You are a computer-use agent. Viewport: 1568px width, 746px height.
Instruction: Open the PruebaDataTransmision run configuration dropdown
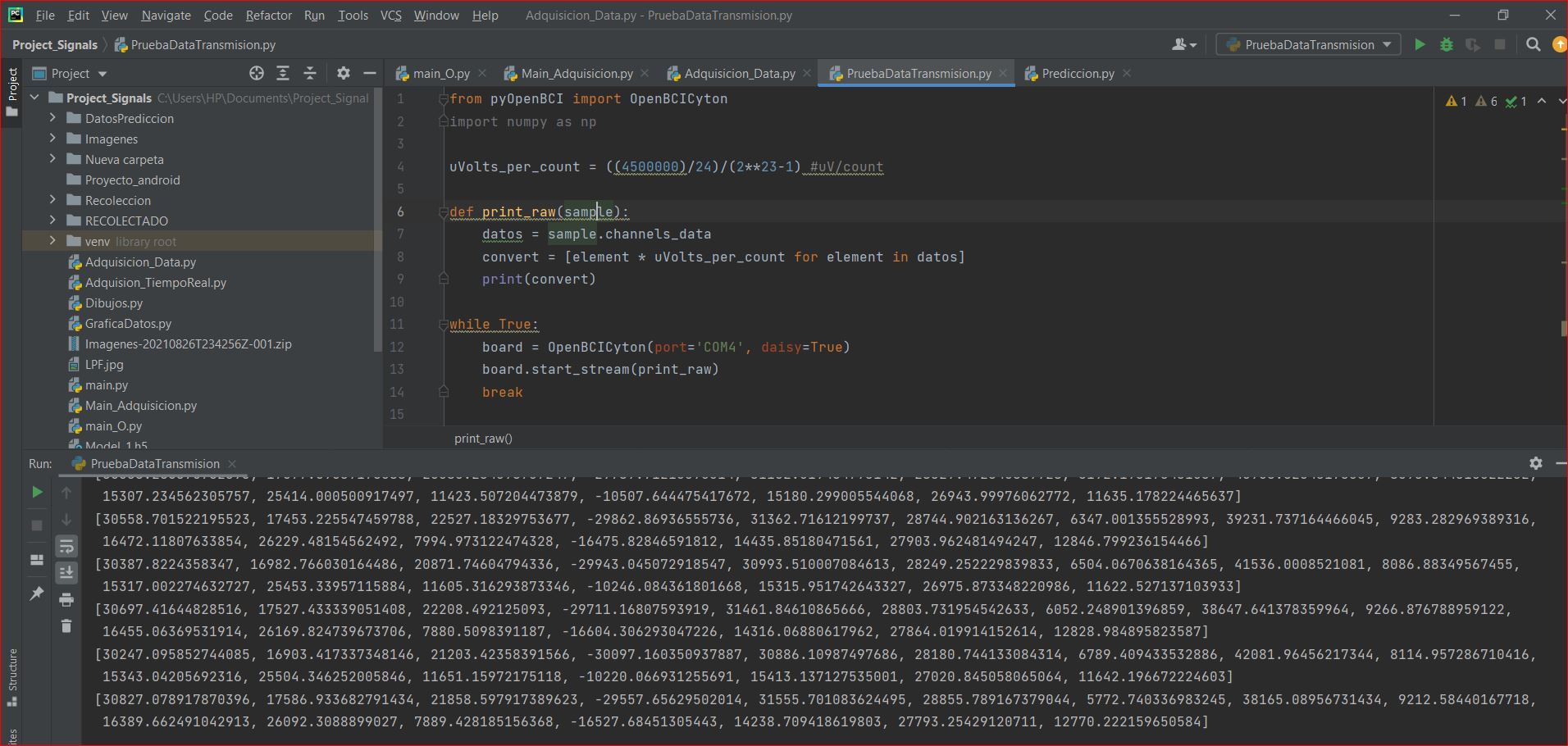tap(1309, 45)
